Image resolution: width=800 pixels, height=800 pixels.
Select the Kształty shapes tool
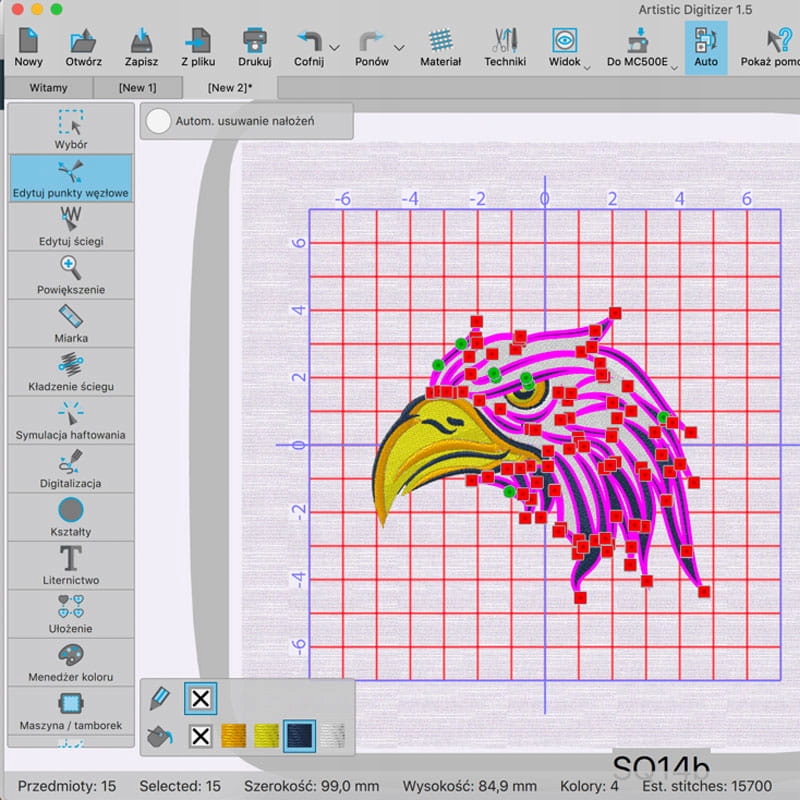[x=71, y=516]
